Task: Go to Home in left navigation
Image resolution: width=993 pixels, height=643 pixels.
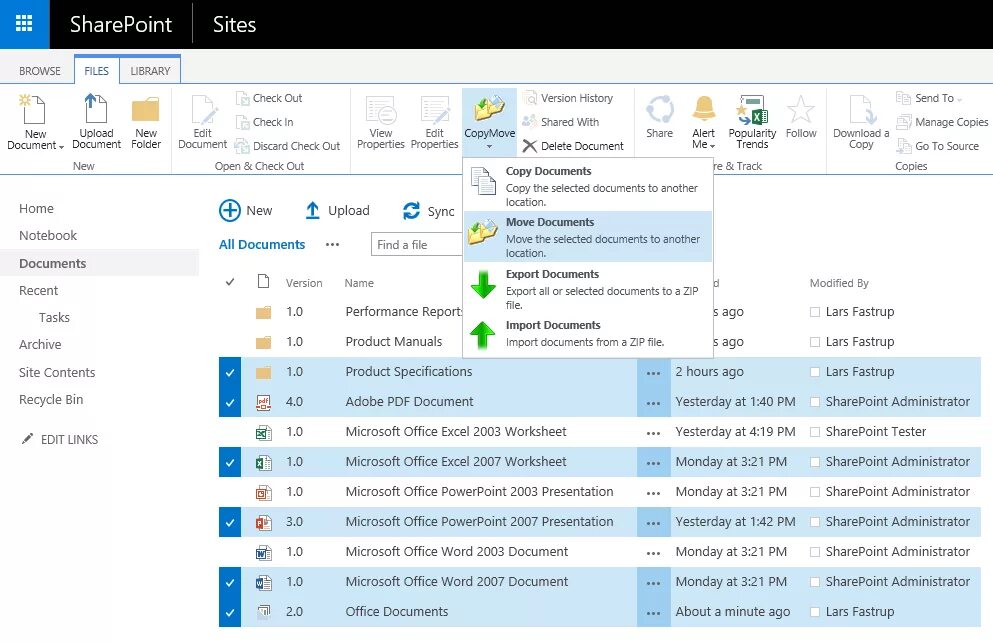Action: click(x=36, y=208)
